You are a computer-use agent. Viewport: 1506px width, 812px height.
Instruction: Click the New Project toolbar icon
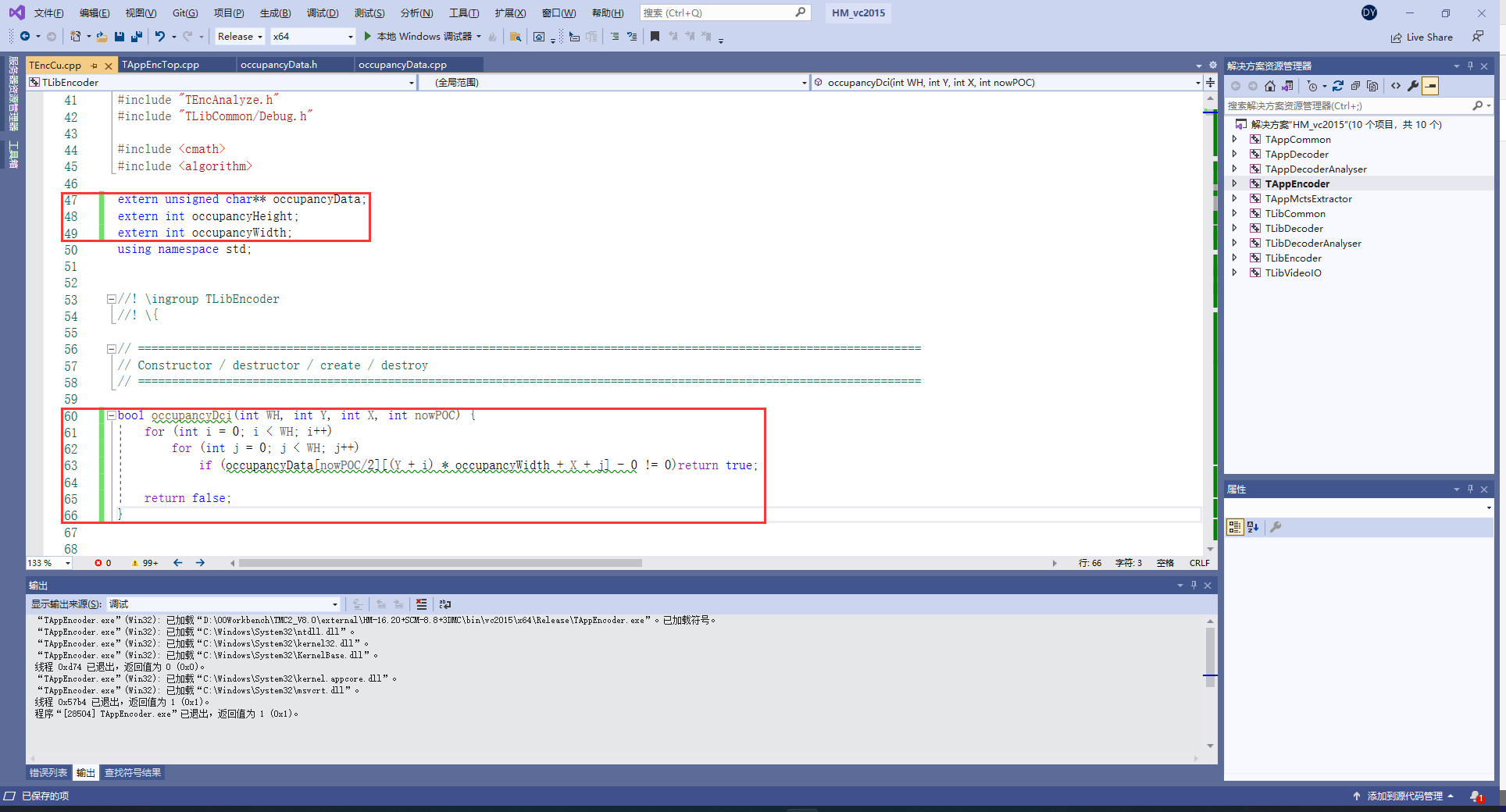pyautogui.click(x=76, y=36)
